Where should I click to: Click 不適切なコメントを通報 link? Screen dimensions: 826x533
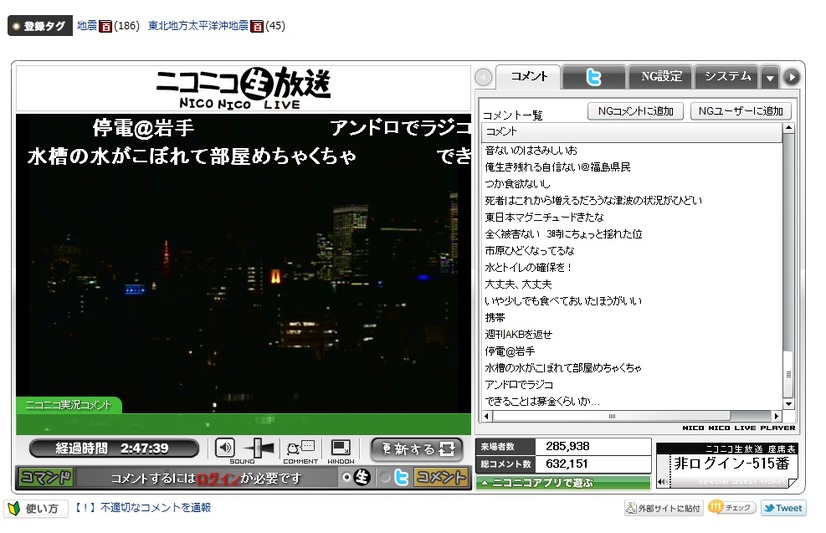click(x=155, y=507)
